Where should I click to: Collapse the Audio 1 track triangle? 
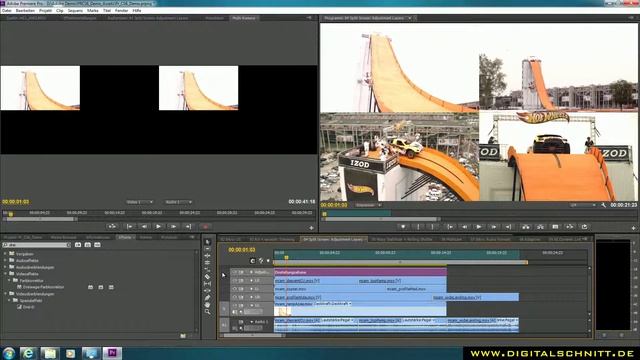(x=251, y=322)
